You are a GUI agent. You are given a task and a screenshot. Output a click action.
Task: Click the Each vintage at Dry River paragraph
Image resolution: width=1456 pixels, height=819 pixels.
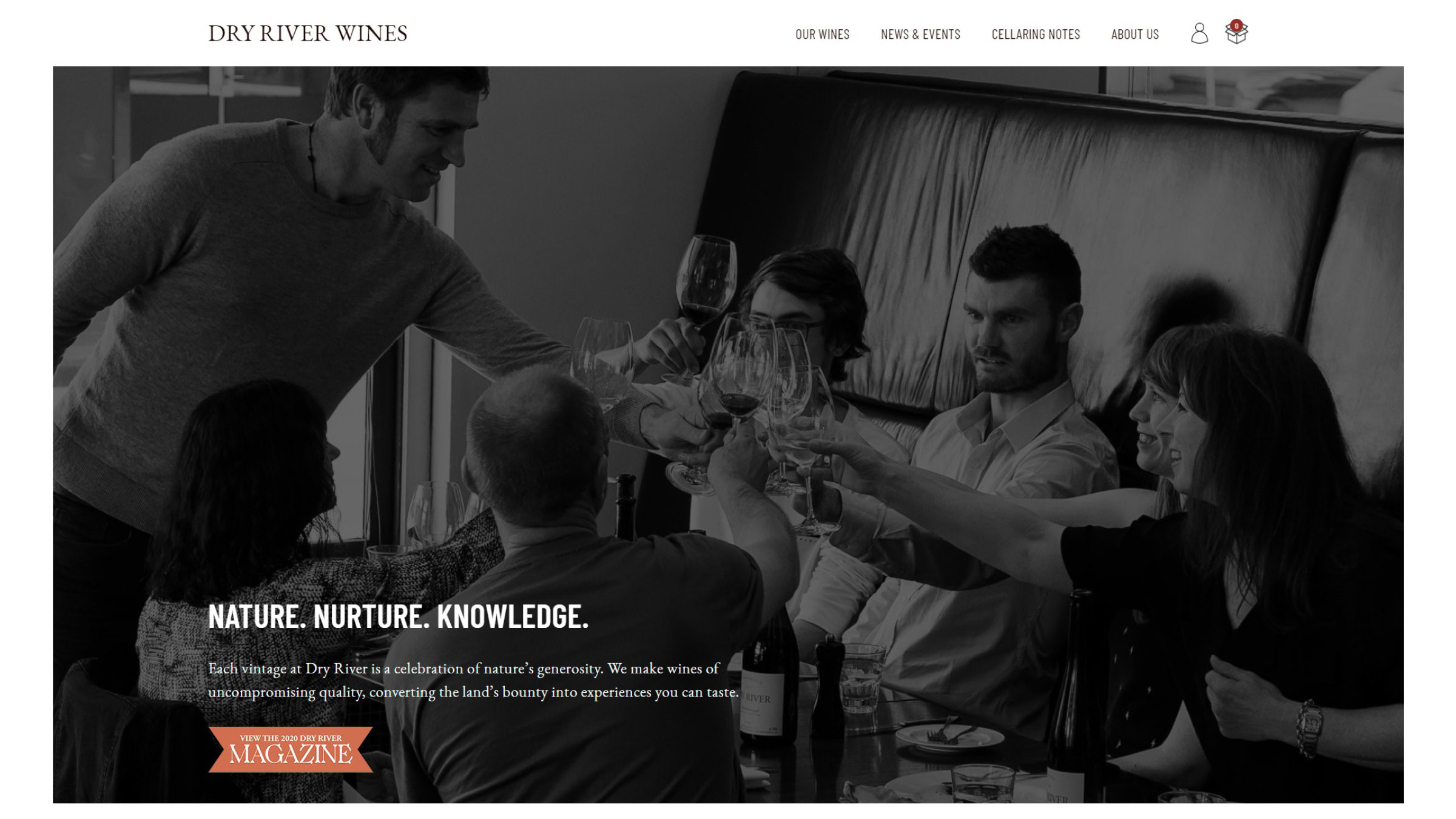[x=473, y=680]
